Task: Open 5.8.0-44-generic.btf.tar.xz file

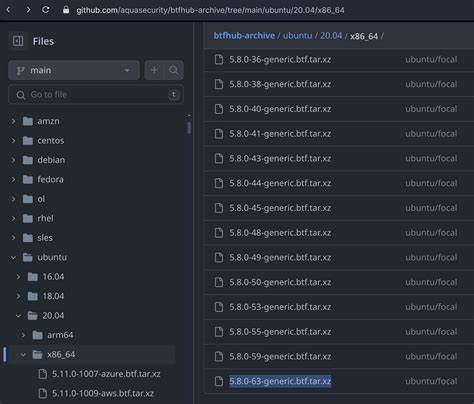Action: [280, 183]
